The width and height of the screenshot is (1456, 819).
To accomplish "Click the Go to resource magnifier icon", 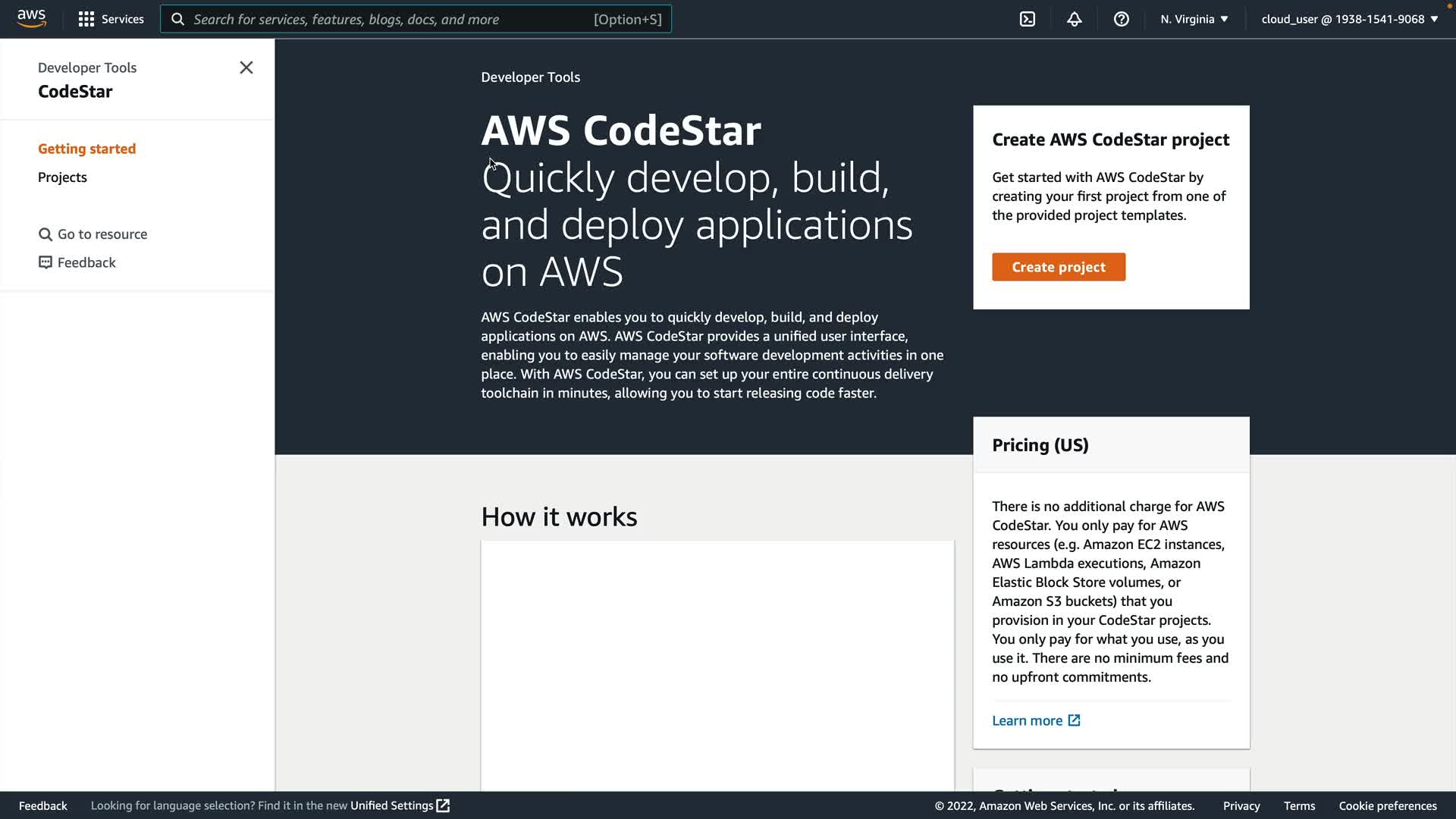I will pos(45,234).
